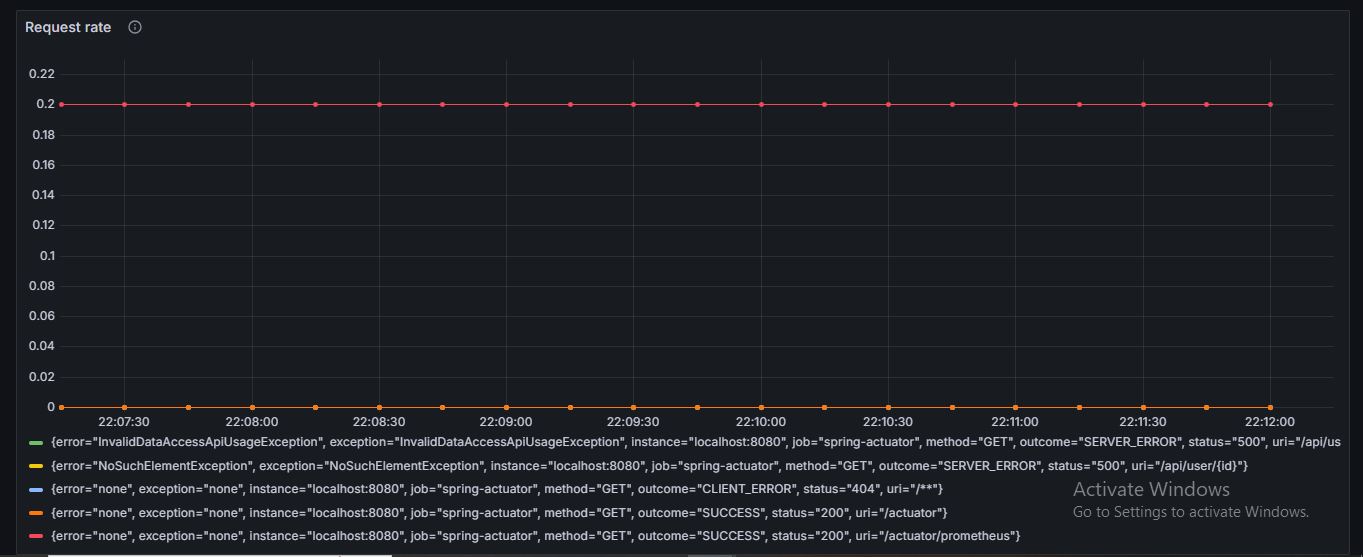Click the 22:11:00 time axis label
1363x557 pixels.
[1015, 423]
